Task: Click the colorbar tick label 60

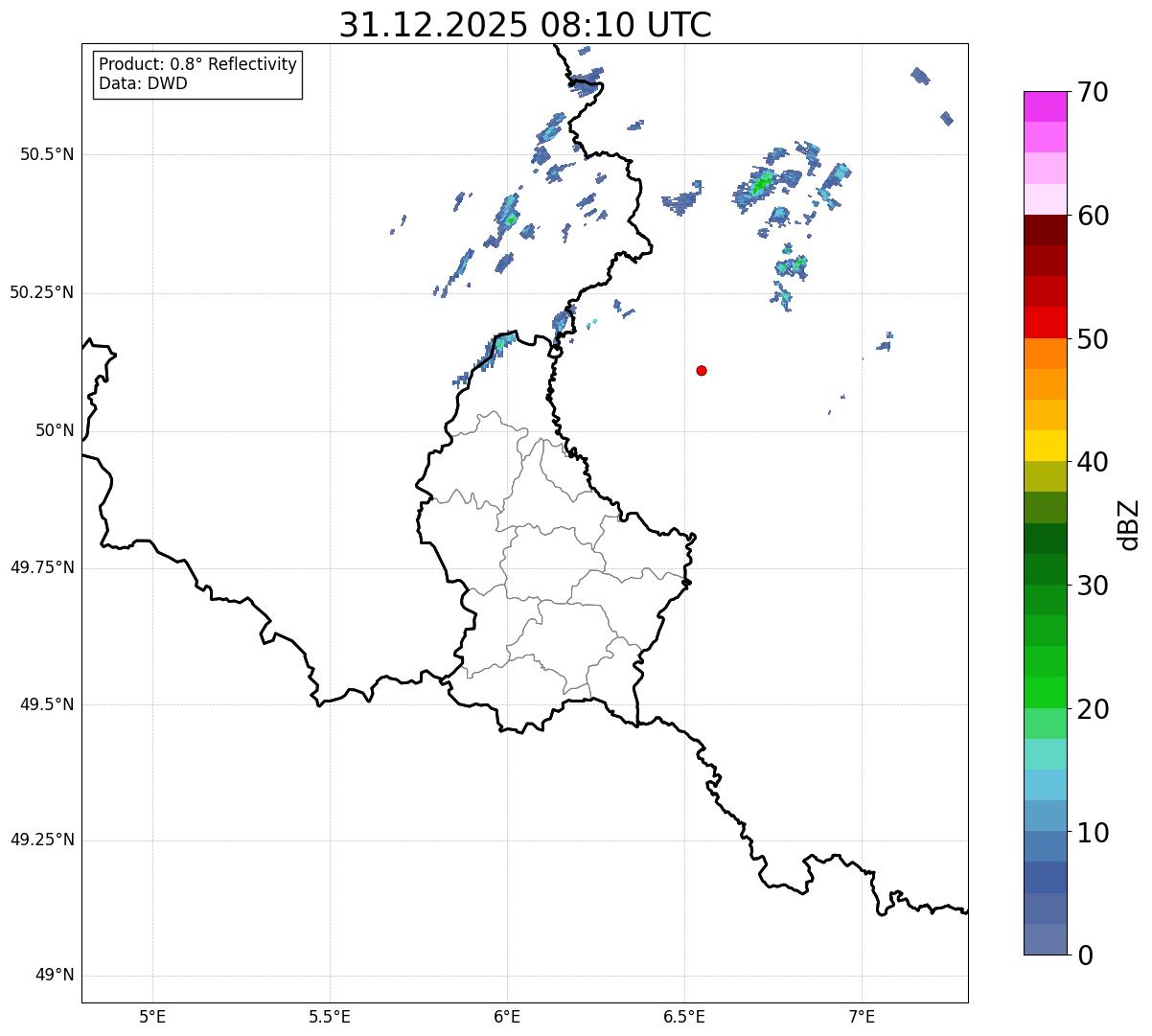Action: [1092, 216]
